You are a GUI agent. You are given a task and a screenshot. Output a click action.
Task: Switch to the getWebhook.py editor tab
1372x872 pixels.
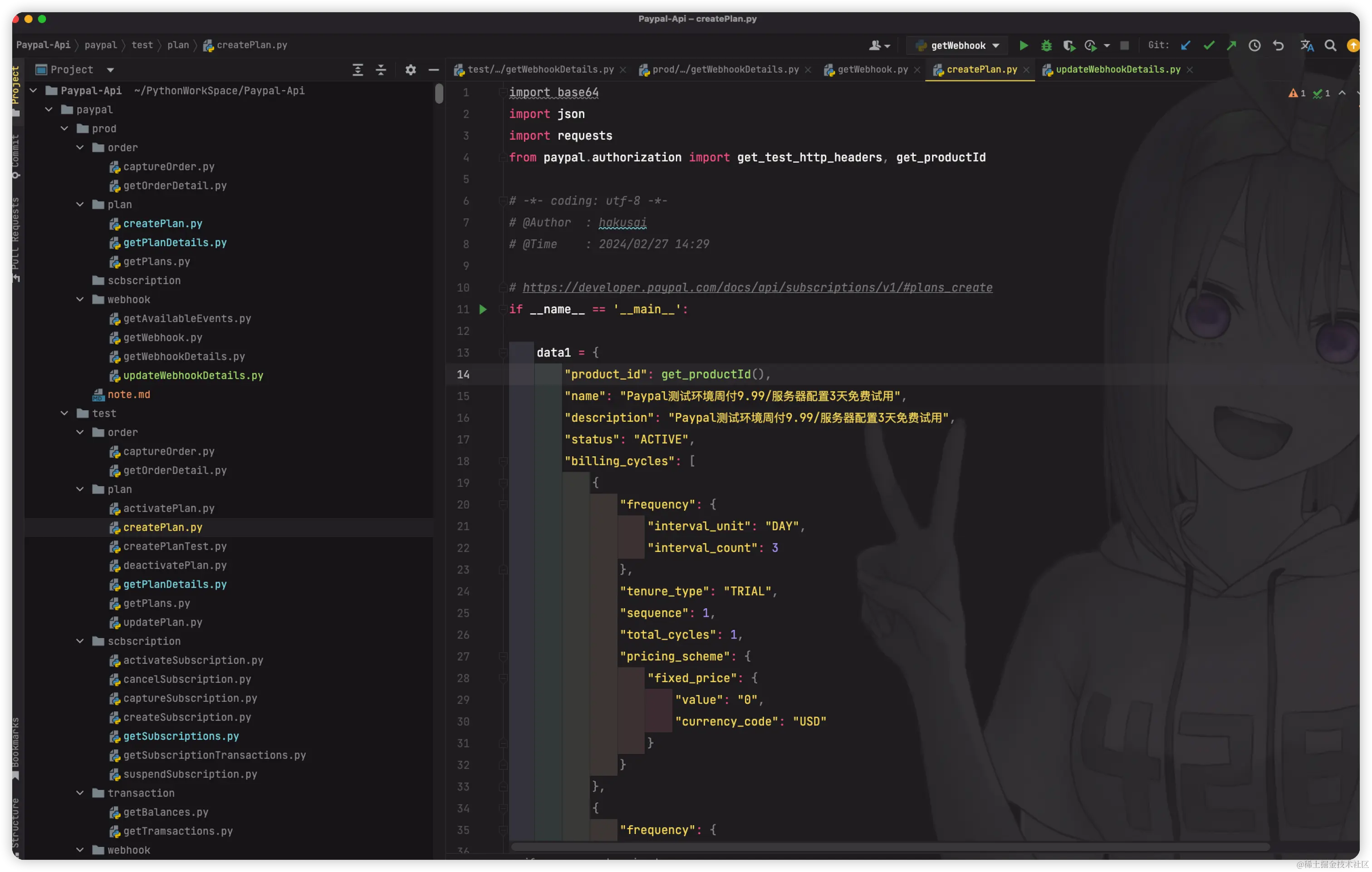pyautogui.click(x=872, y=69)
